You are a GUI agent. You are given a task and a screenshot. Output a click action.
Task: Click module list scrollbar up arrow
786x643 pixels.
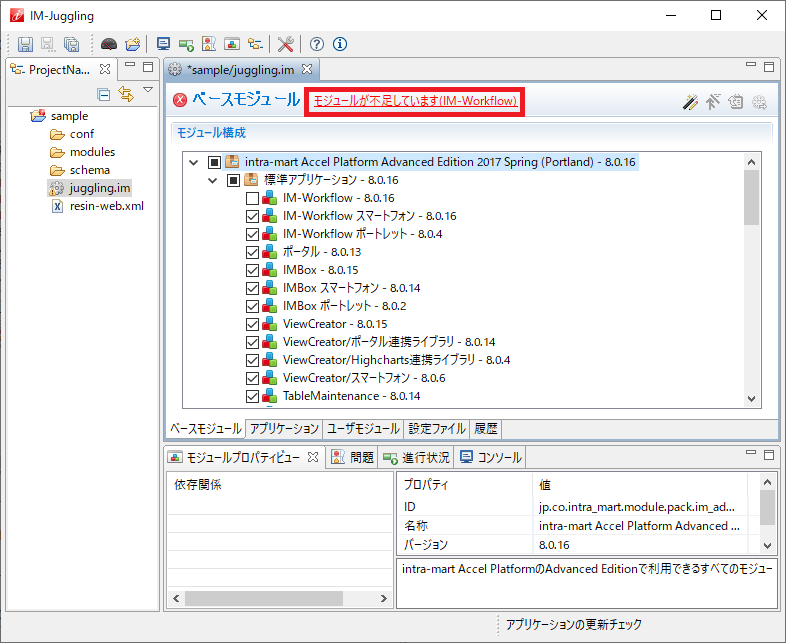[751, 162]
